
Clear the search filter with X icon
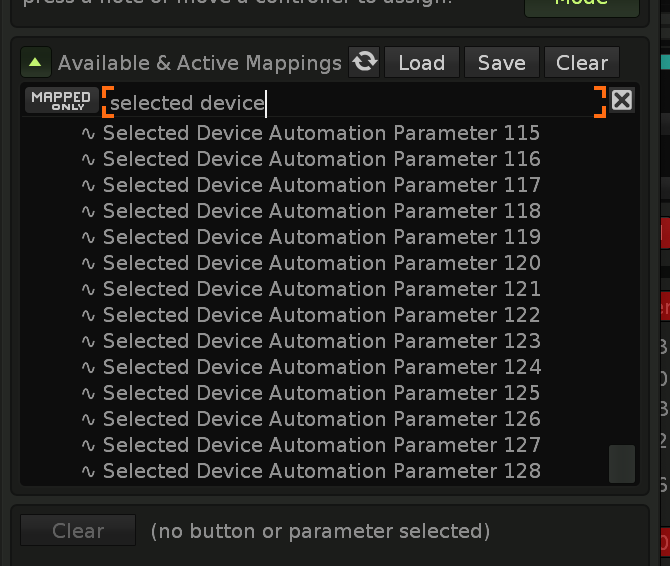622,100
